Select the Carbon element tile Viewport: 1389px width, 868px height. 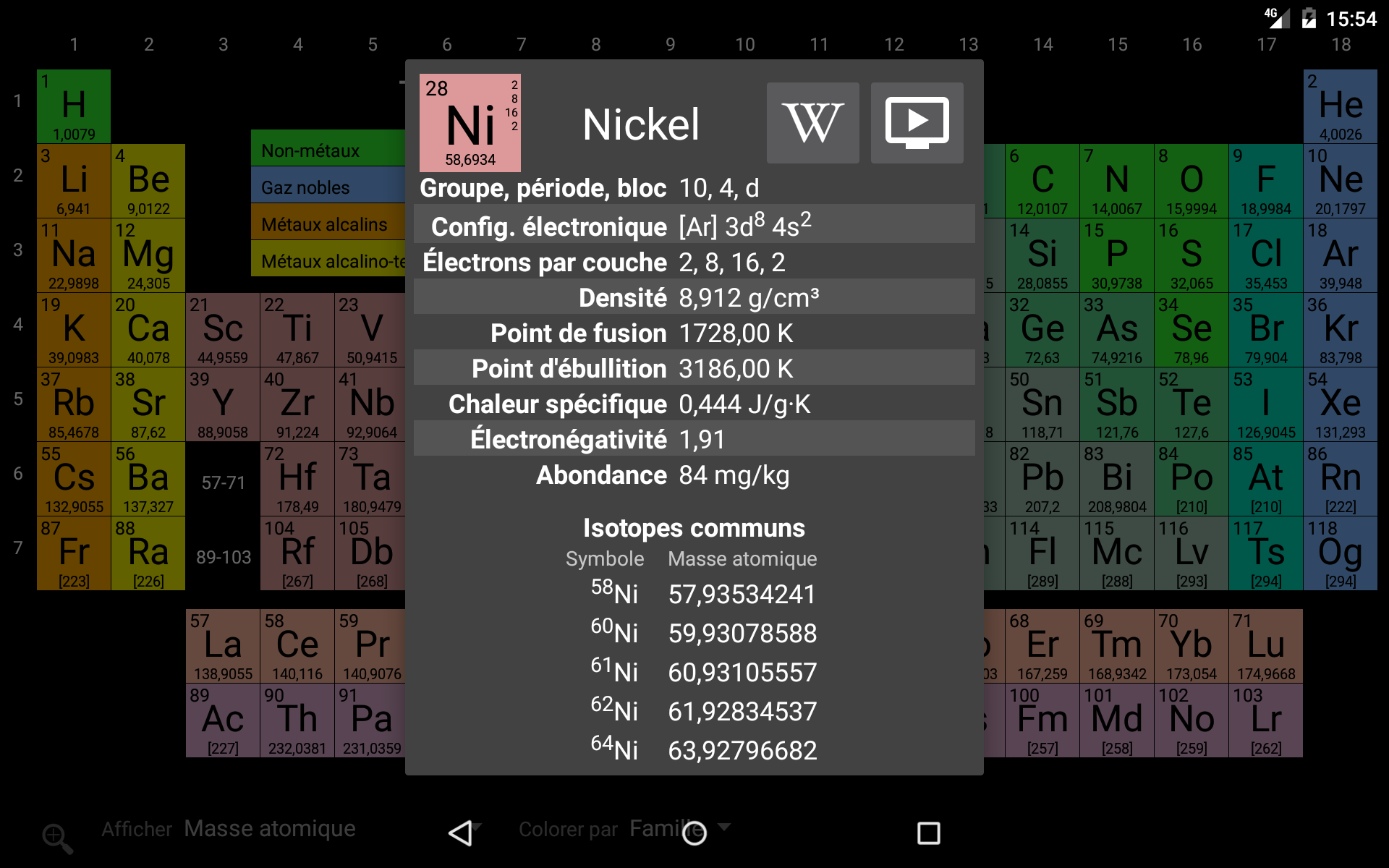[x=1042, y=181]
